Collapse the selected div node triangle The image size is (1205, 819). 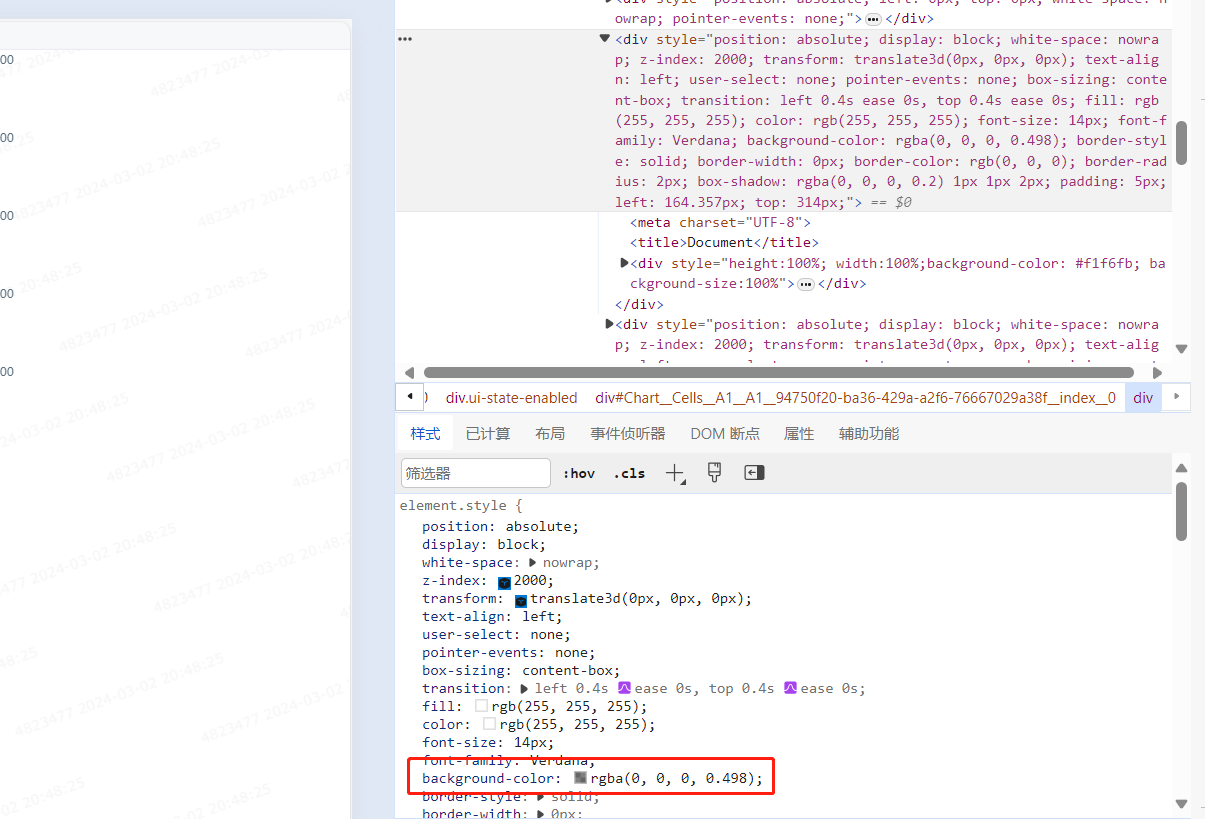click(604, 39)
